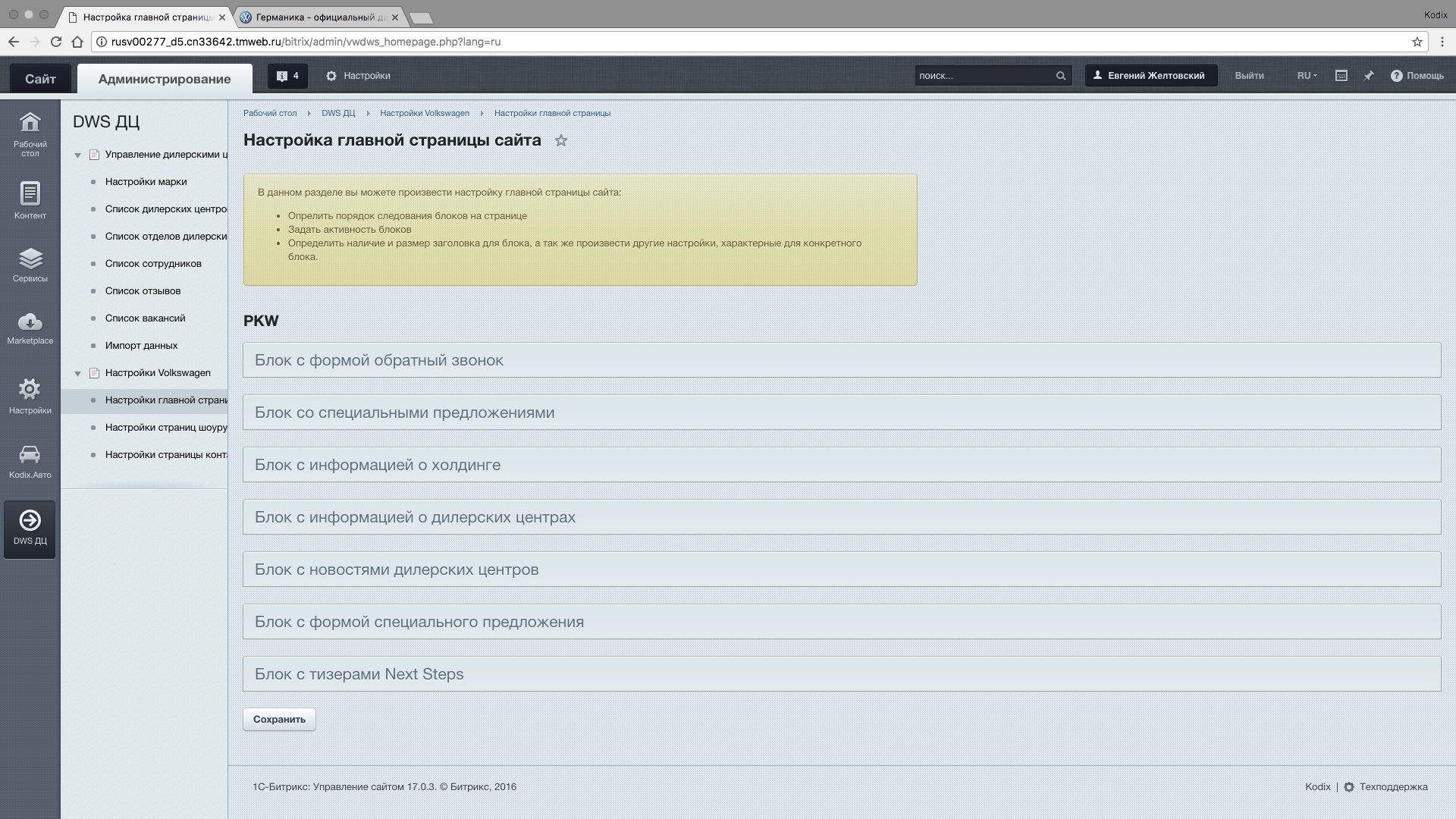
Task: Expand Блок с информацией о дилерских центрах
Action: point(842,517)
